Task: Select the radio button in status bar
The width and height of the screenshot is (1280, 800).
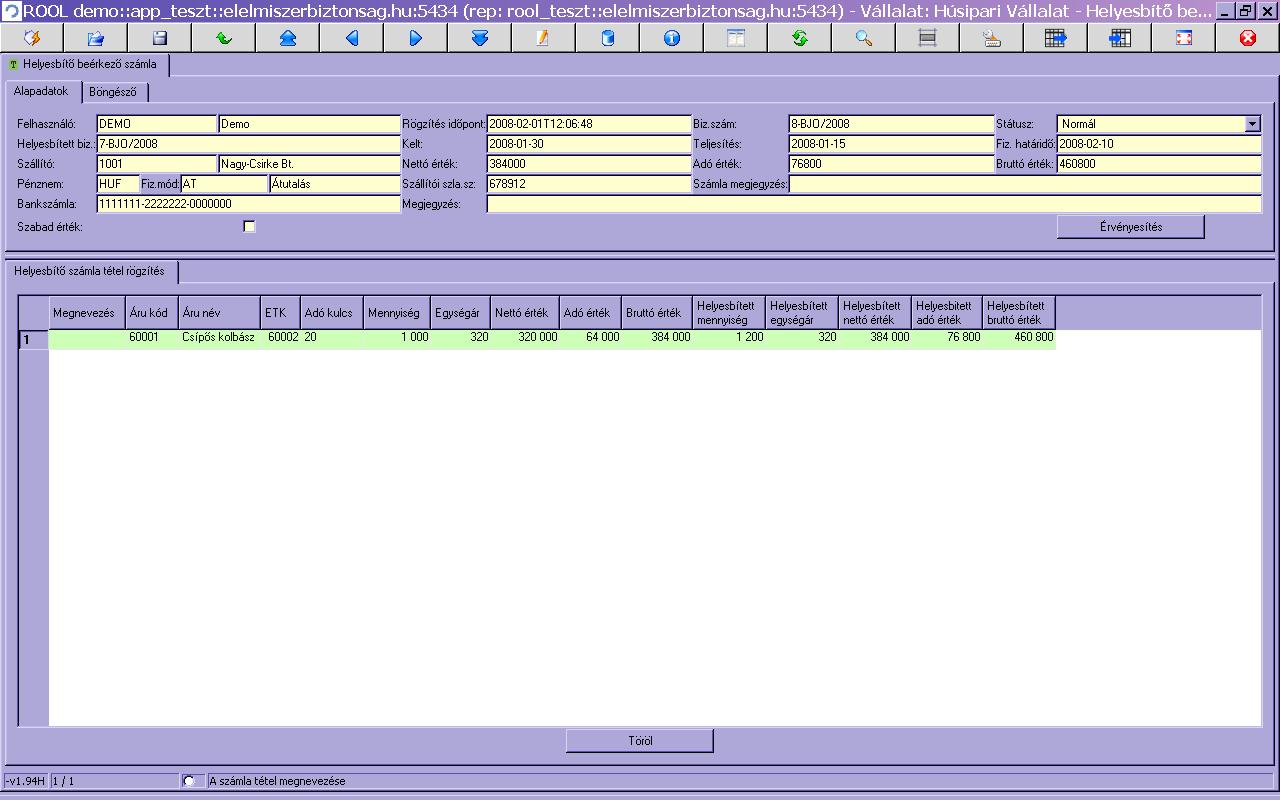Action: pos(189,781)
